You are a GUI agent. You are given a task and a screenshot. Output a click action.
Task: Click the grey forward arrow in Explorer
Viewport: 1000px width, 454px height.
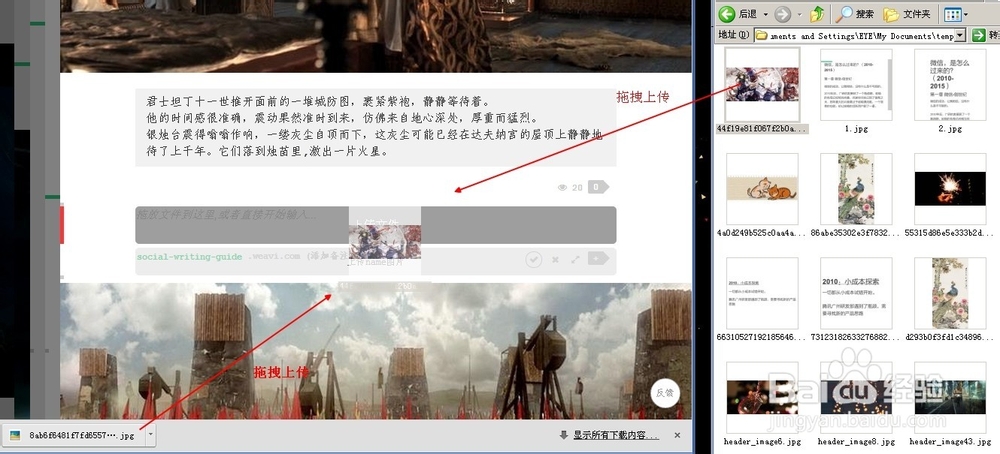(x=783, y=14)
